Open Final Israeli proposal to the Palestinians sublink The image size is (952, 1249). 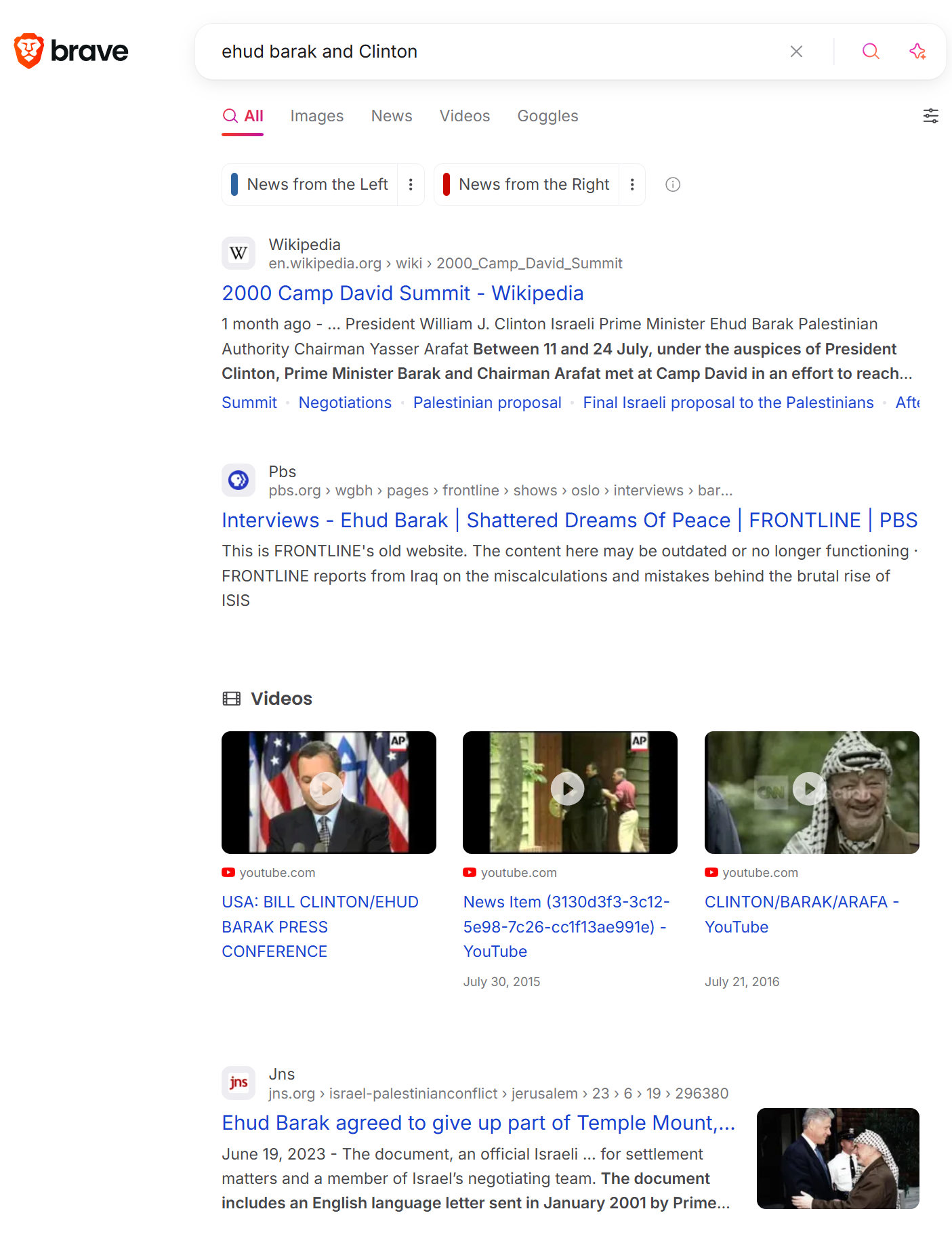click(x=728, y=403)
